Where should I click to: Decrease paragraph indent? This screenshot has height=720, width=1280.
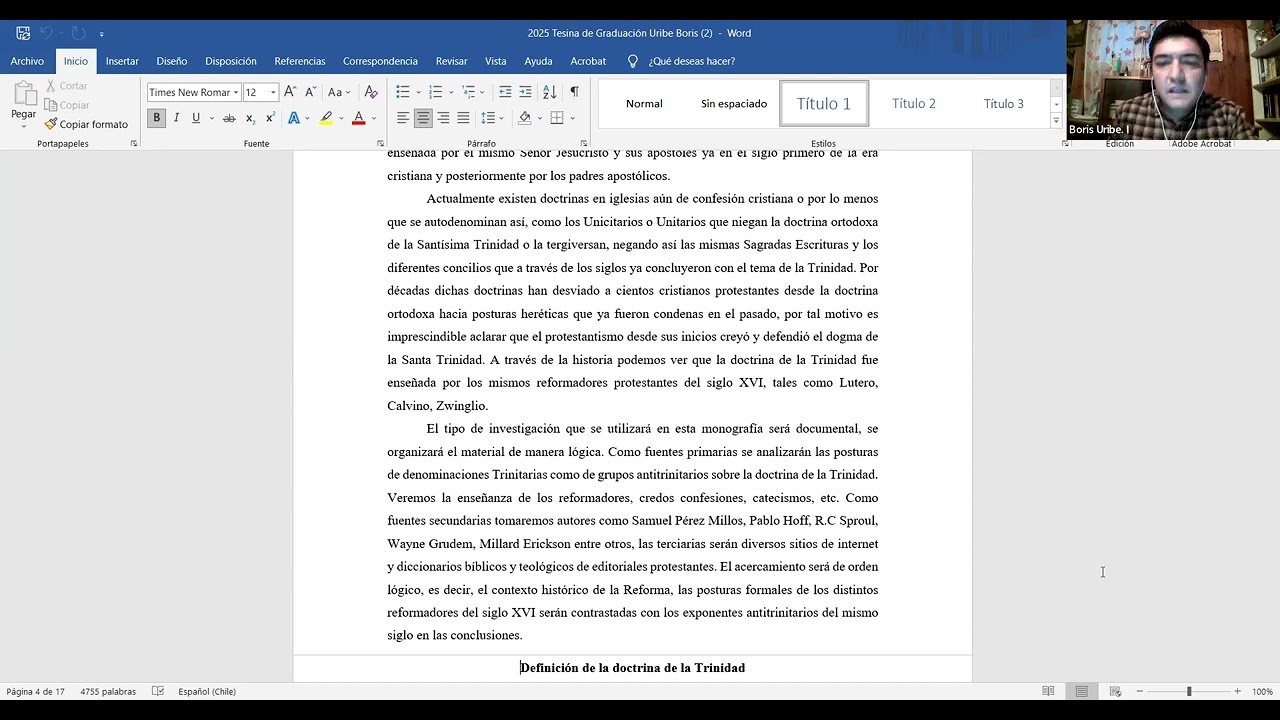[x=505, y=92]
